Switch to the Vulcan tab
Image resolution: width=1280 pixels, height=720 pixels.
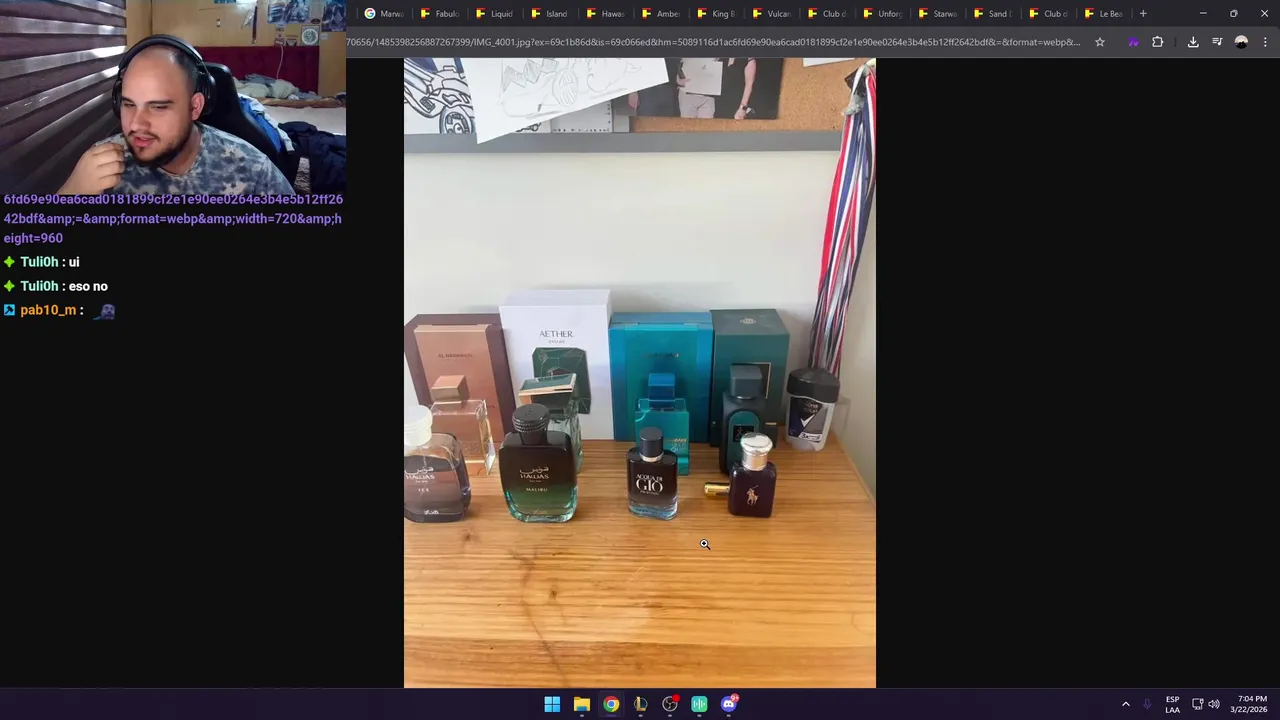[771, 14]
